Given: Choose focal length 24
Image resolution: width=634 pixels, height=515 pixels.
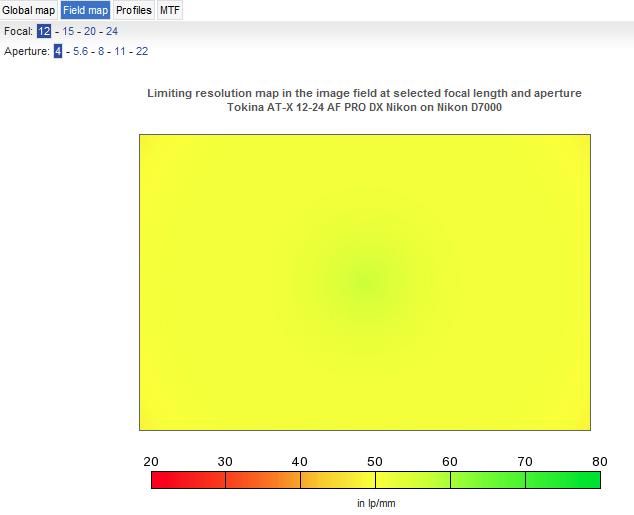Looking at the screenshot, I should [x=112, y=31].
